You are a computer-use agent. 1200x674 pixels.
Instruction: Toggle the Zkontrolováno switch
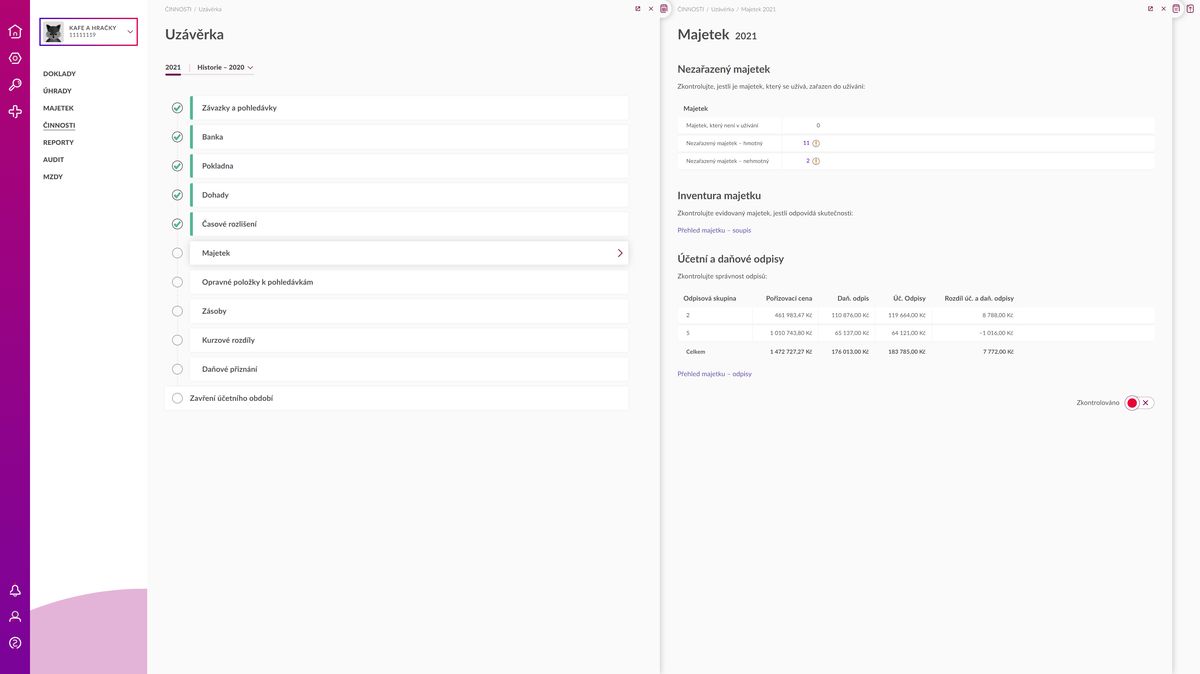[x=1138, y=403]
